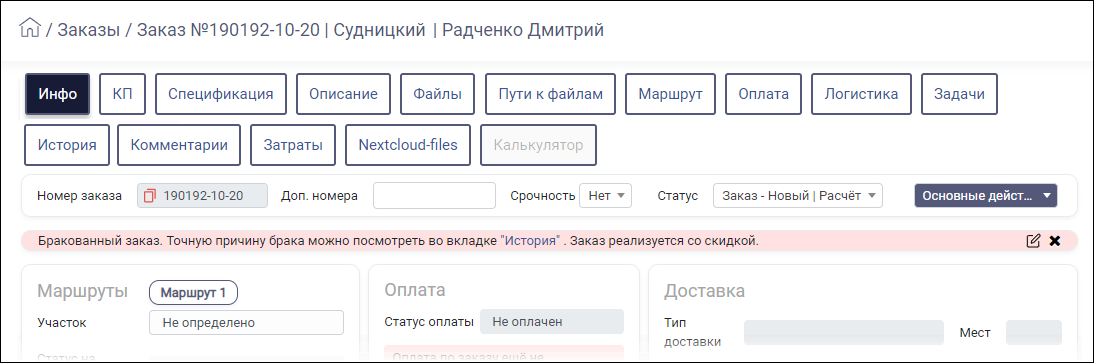Expand the Статус dropdown
Image resolution: width=1094 pixels, height=363 pixels.
[797, 195]
